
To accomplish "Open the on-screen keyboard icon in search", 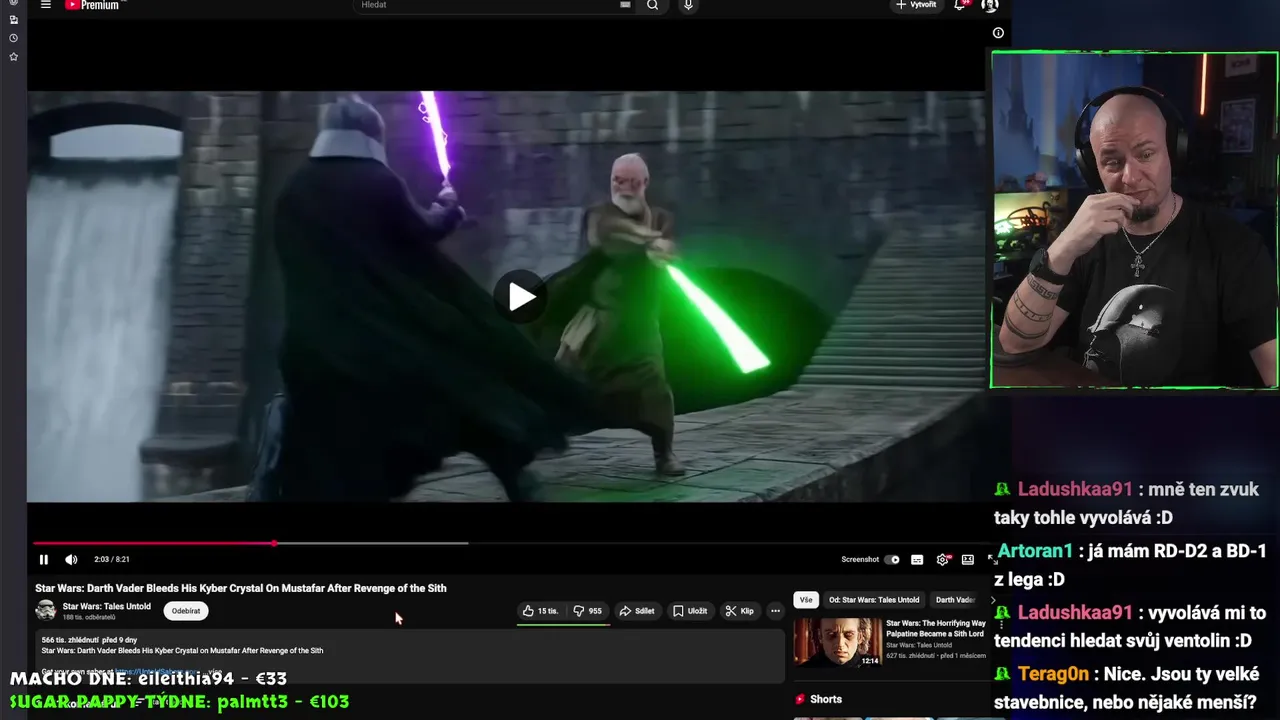I will 625,5.
